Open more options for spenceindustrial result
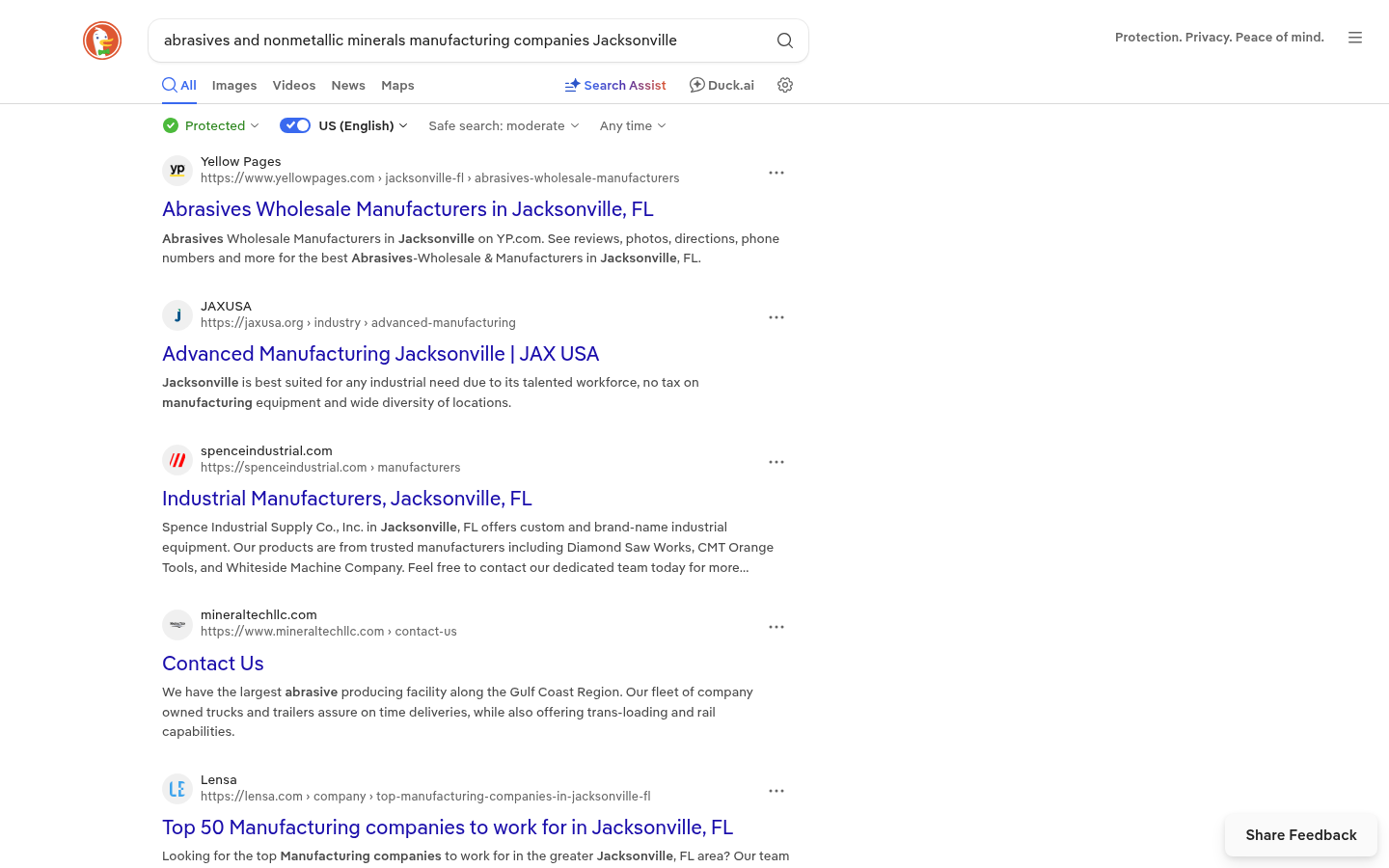This screenshot has height=868, width=1389. (x=776, y=462)
